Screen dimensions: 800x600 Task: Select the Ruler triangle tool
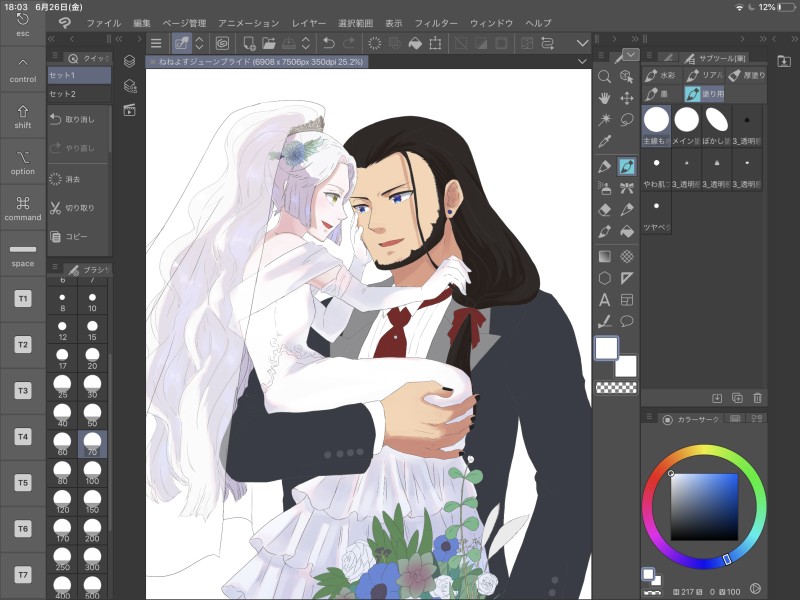tap(627, 278)
